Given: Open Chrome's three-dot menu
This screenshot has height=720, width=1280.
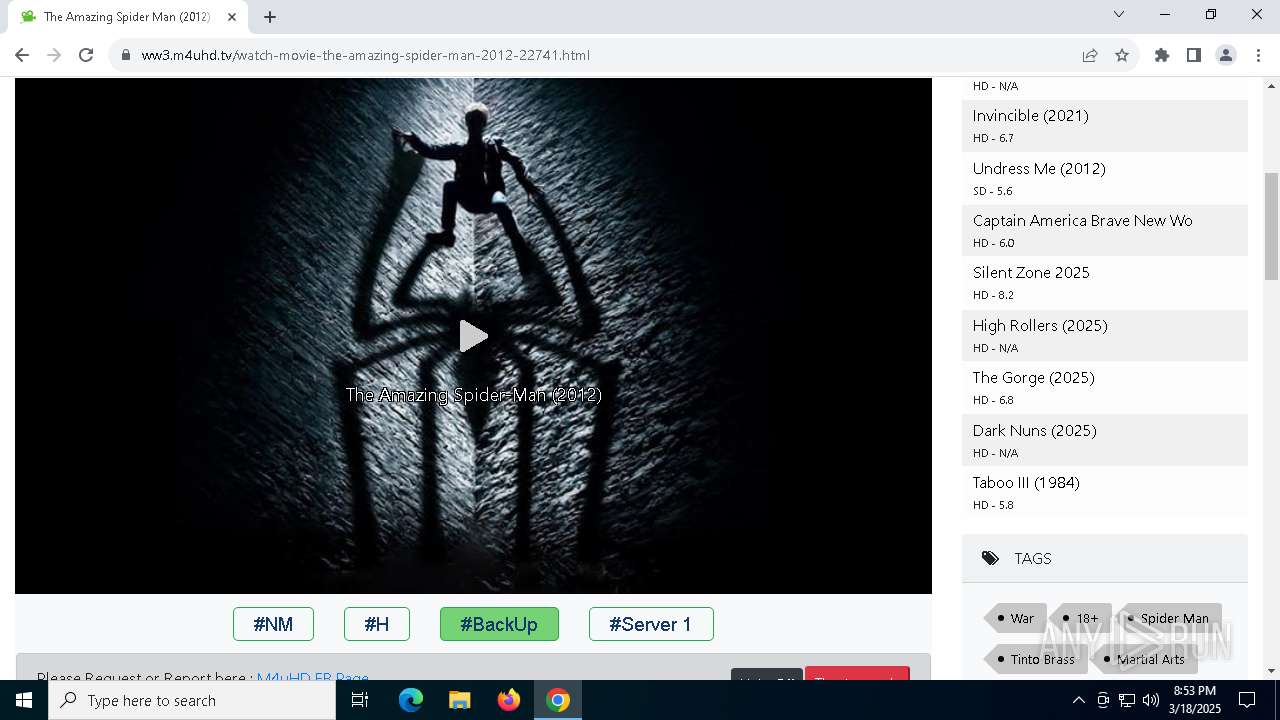Looking at the screenshot, I should click(x=1258, y=55).
